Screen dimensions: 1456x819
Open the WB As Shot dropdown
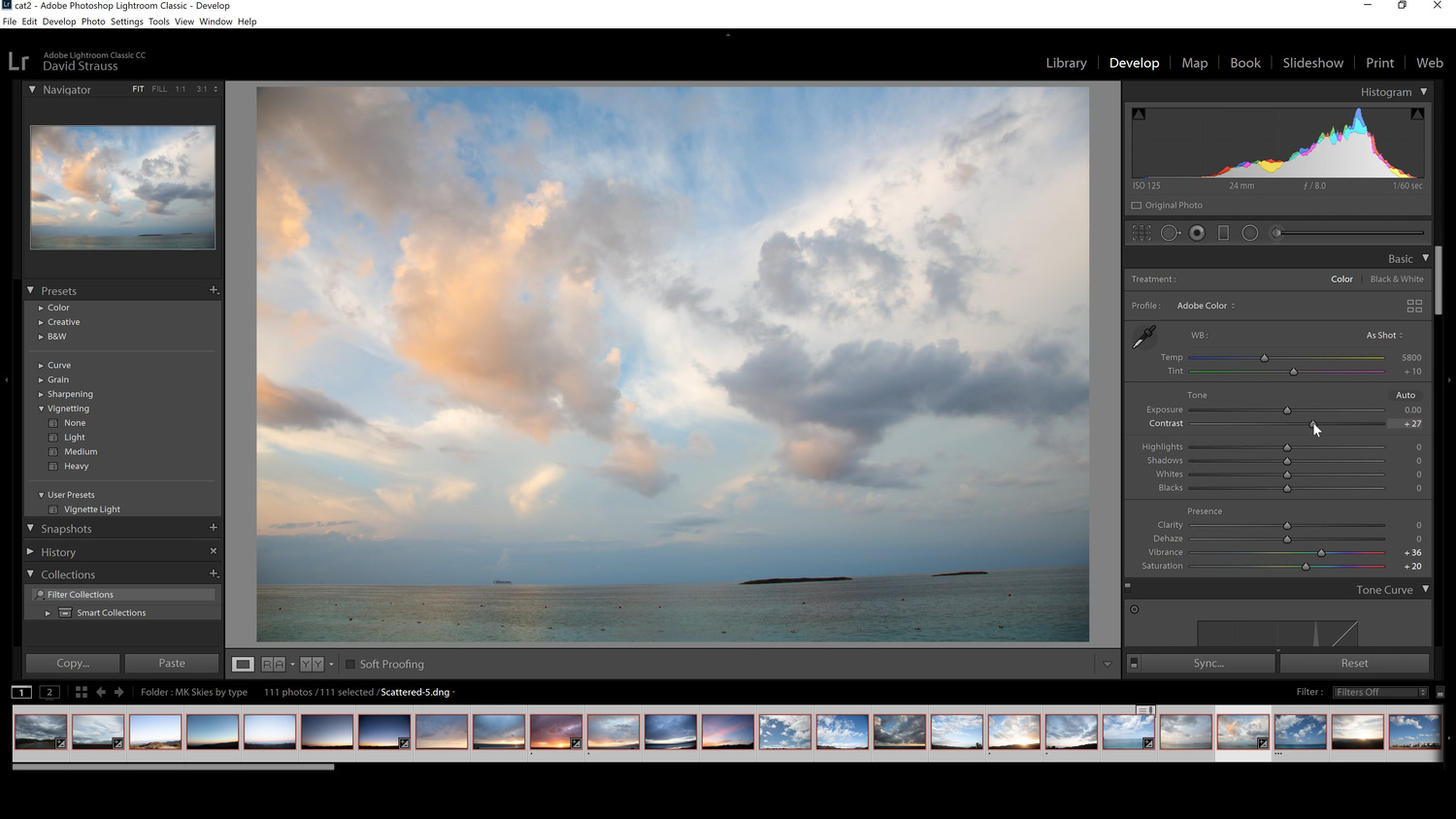click(1384, 336)
